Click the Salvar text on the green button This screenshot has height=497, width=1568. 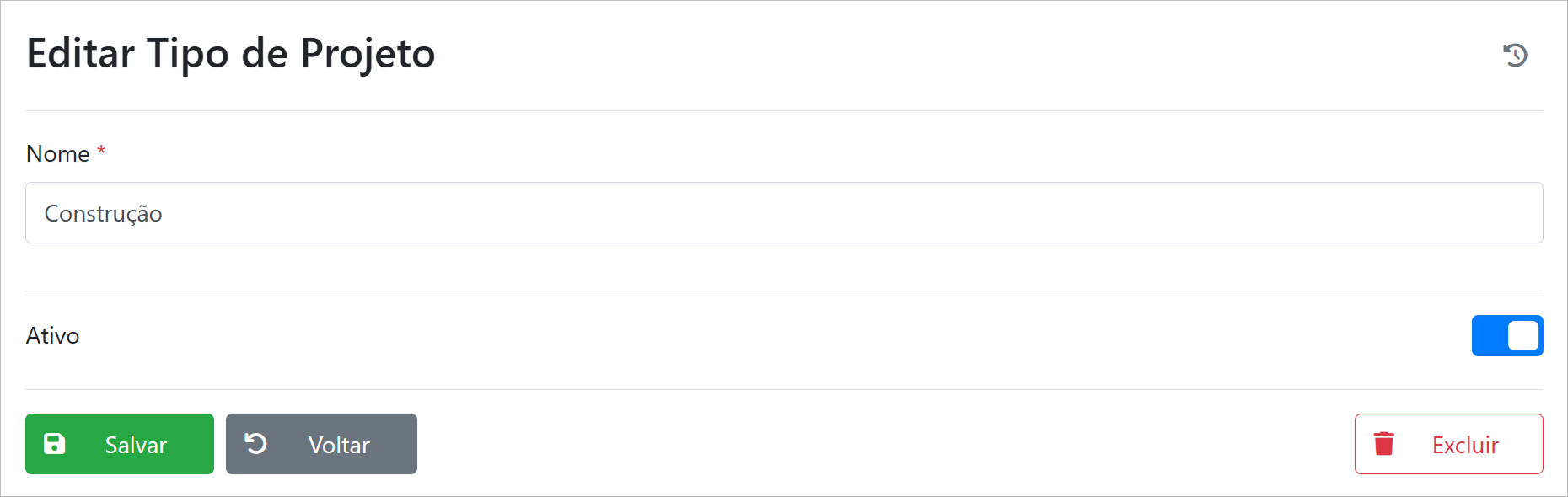[136, 445]
